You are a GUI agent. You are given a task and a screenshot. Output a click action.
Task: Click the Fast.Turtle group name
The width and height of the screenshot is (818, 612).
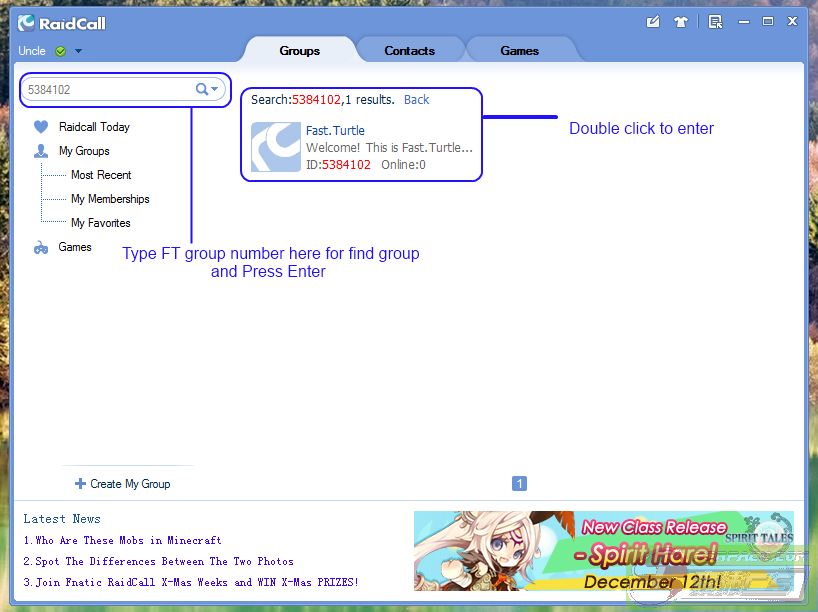335,130
